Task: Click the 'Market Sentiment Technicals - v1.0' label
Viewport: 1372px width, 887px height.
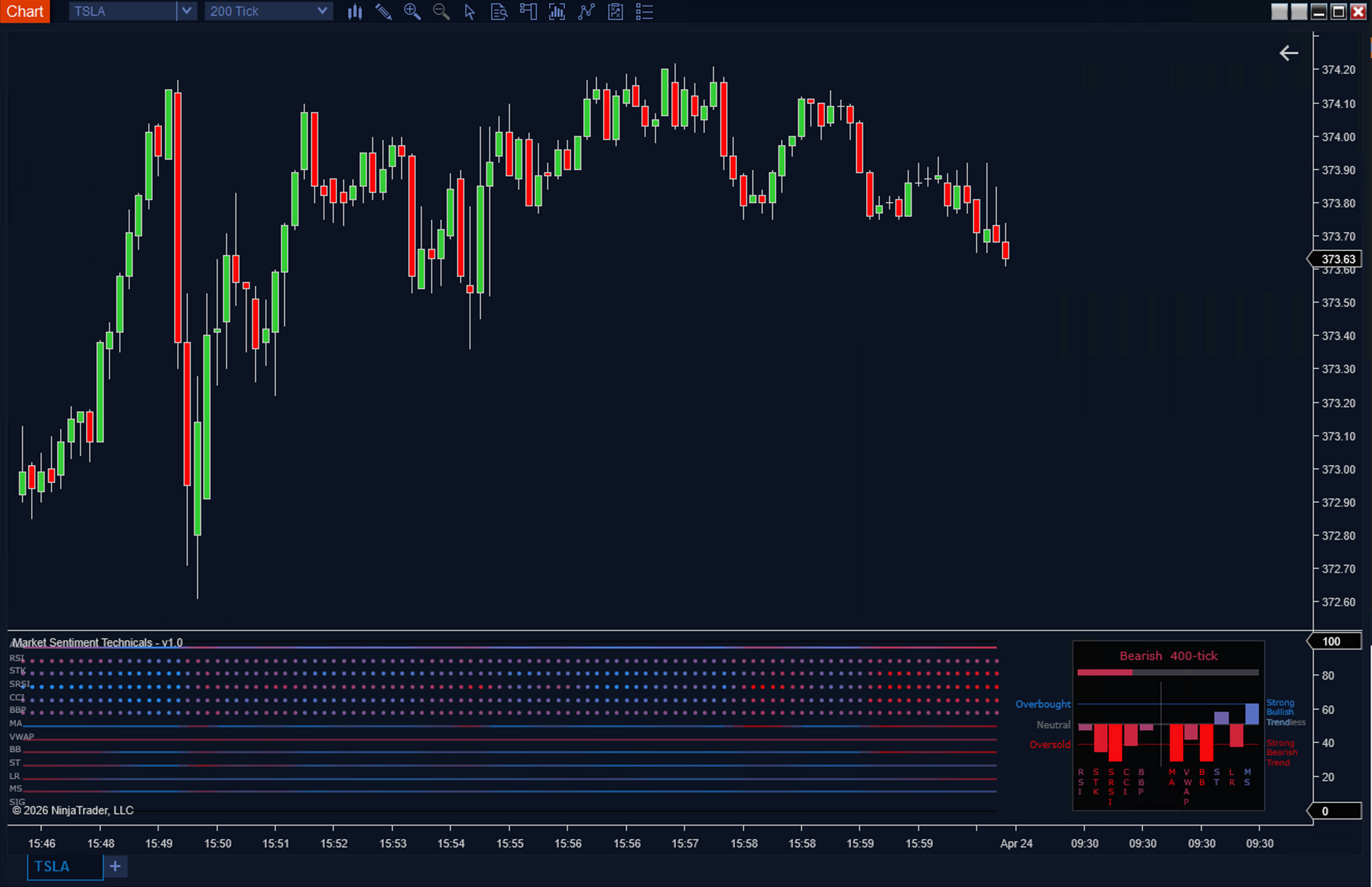Action: pyautogui.click(x=97, y=642)
